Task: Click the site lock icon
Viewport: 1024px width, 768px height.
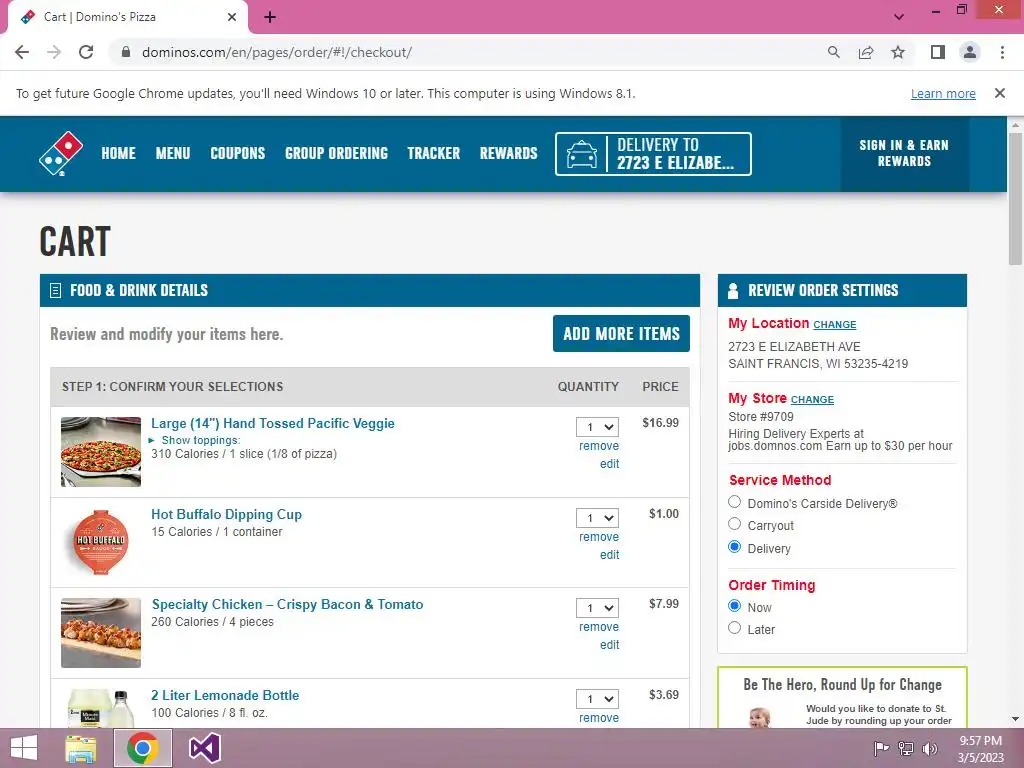Action: coord(126,52)
